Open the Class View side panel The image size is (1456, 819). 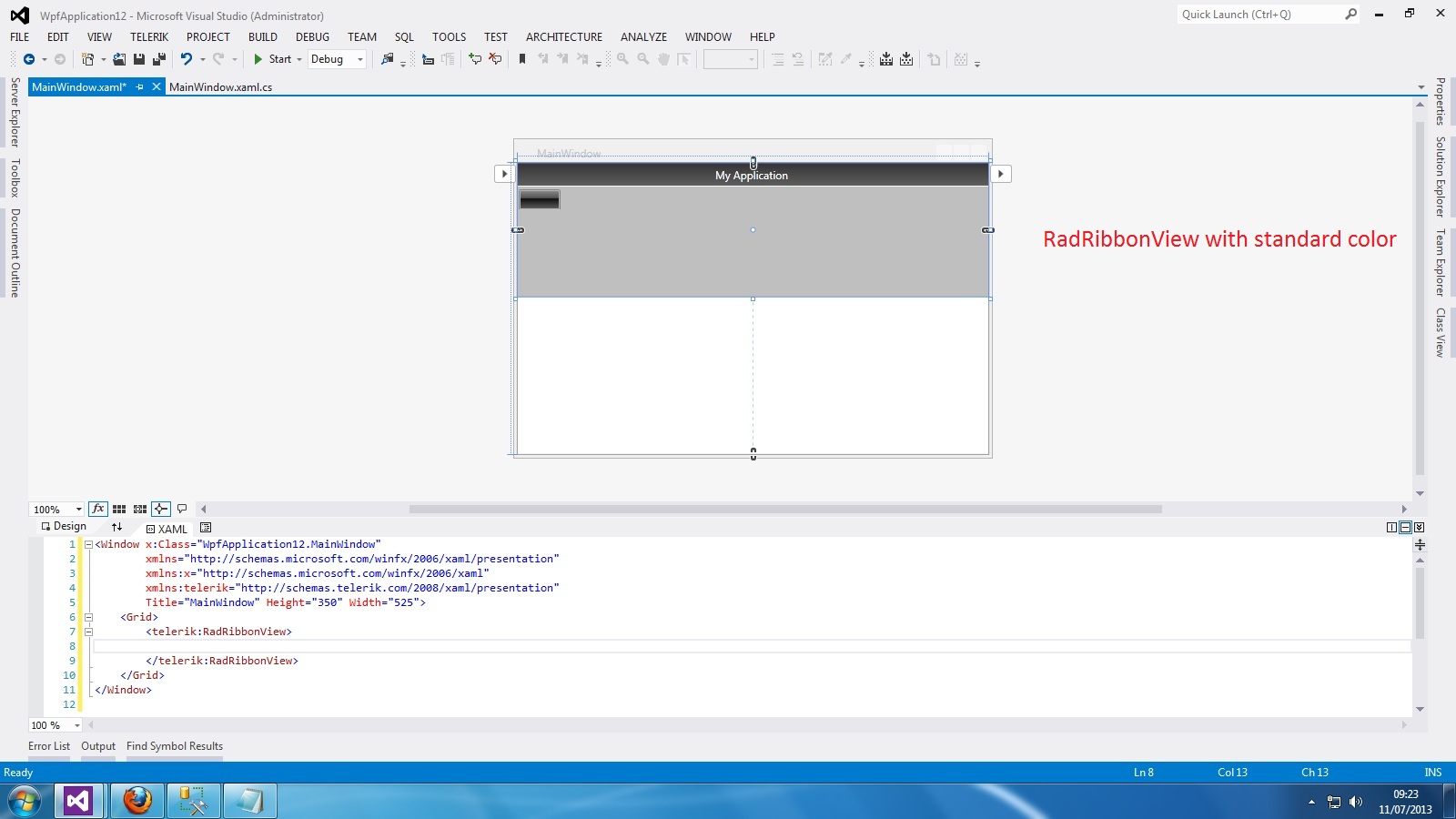(1441, 332)
